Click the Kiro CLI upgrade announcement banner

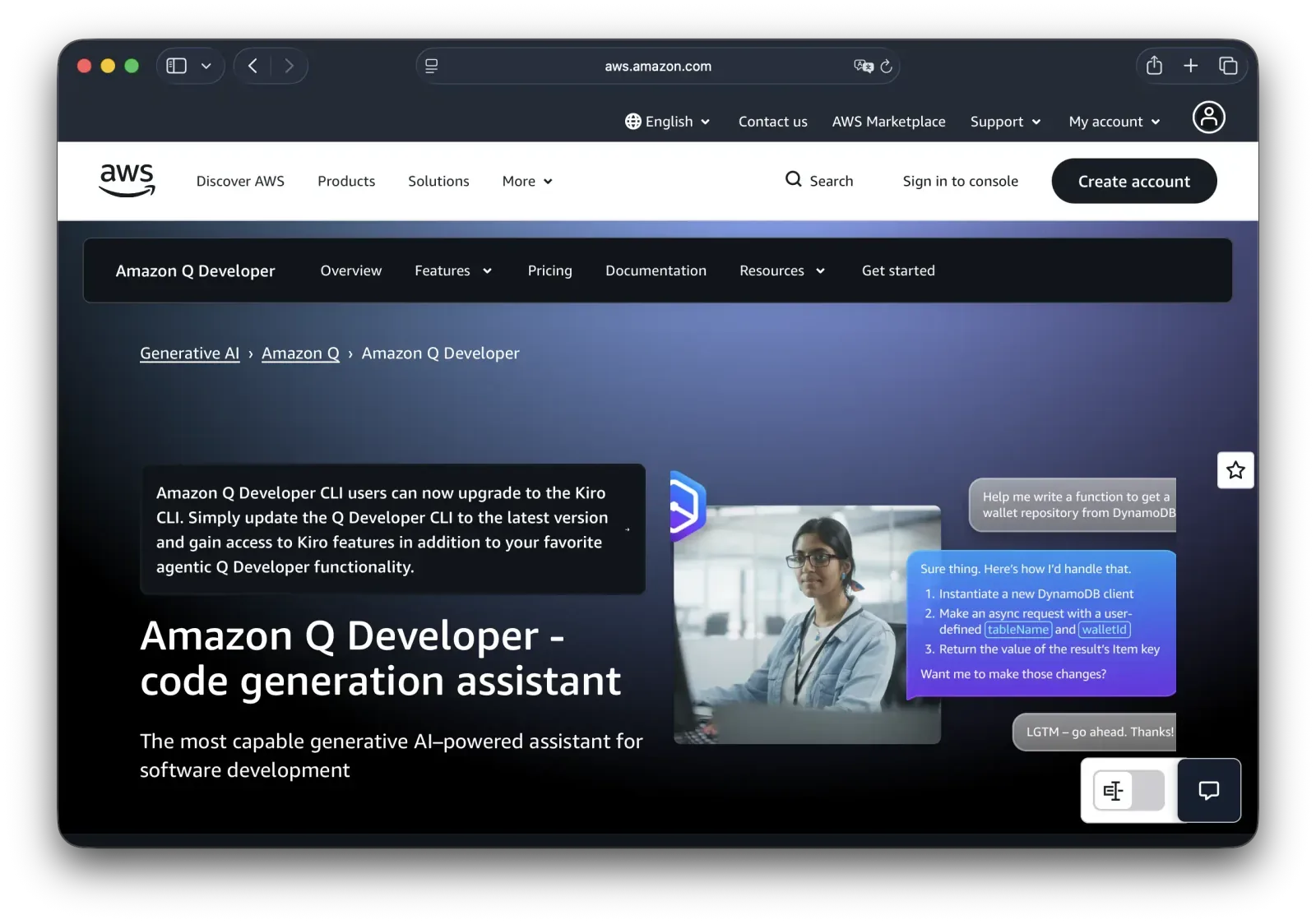pos(392,529)
